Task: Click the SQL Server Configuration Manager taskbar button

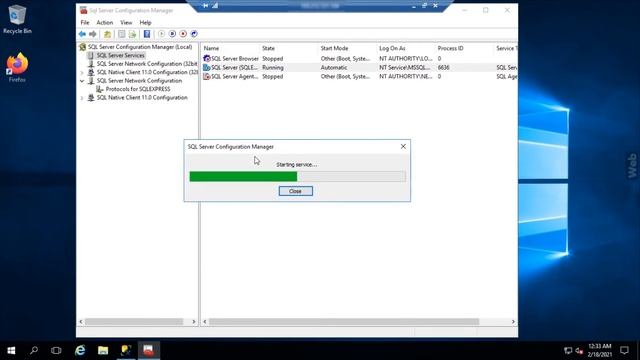Action: coord(149,350)
